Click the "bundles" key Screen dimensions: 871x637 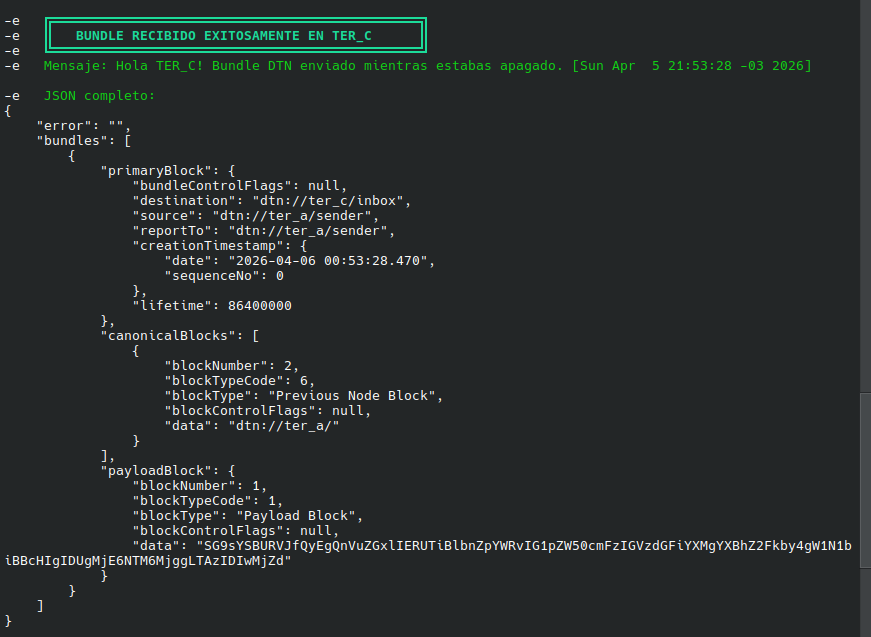pyautogui.click(x=70, y=141)
